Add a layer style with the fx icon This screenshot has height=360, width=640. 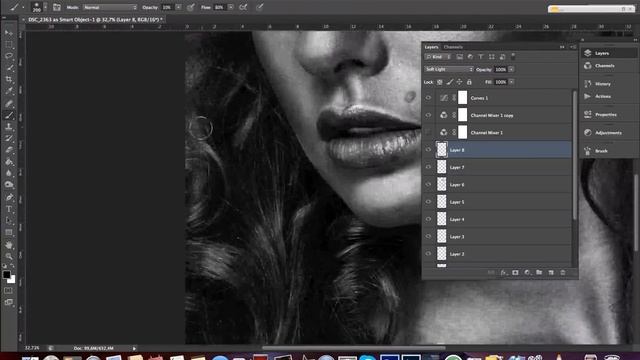tap(503, 272)
